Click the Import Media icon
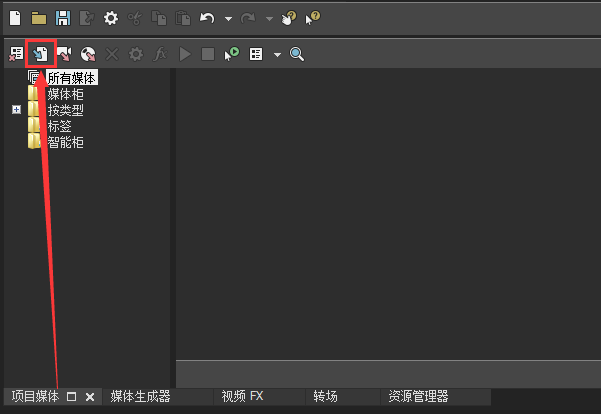 41,54
